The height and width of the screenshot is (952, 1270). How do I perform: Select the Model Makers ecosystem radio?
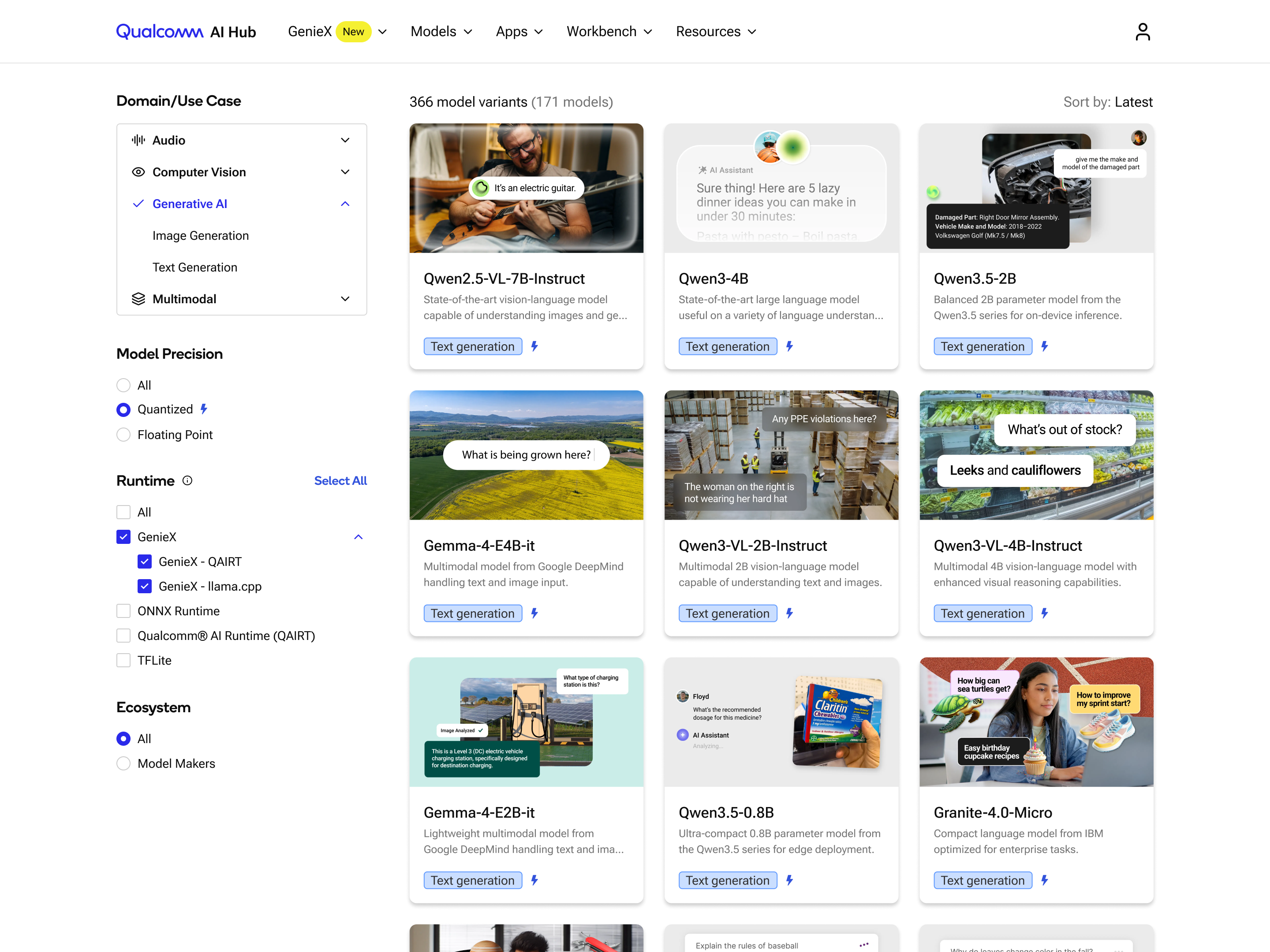coord(123,763)
